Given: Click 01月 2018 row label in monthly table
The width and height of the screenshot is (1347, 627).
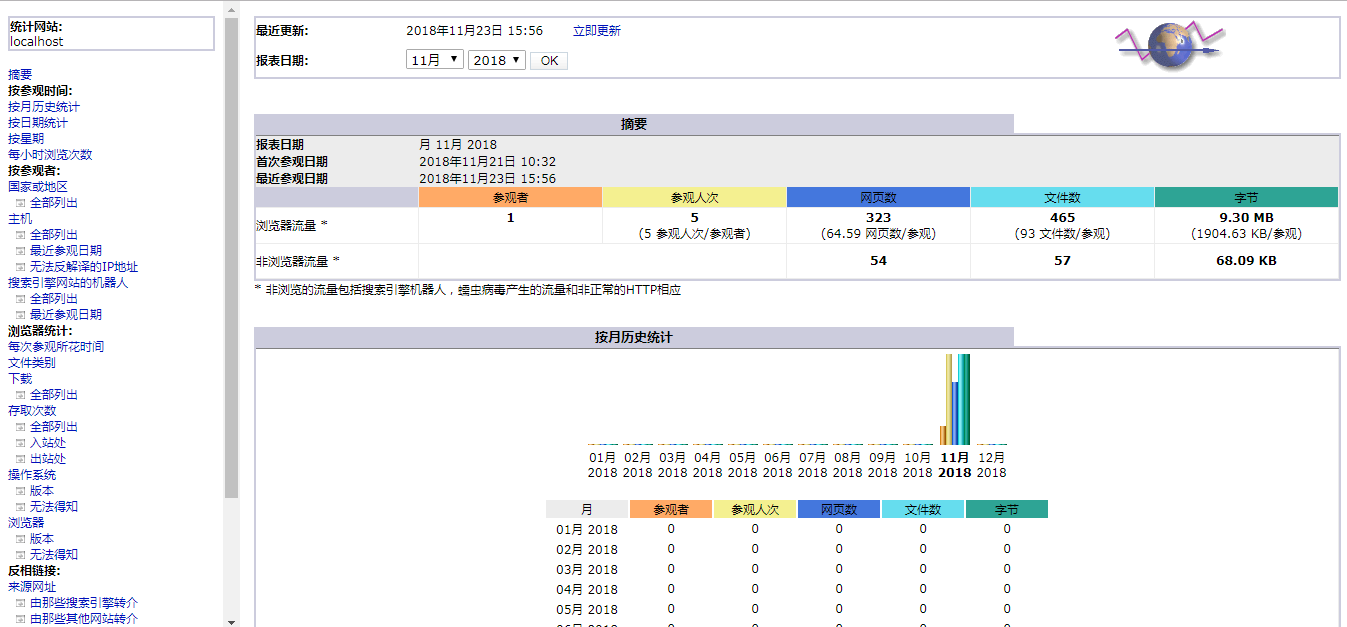Looking at the screenshot, I should [x=587, y=530].
